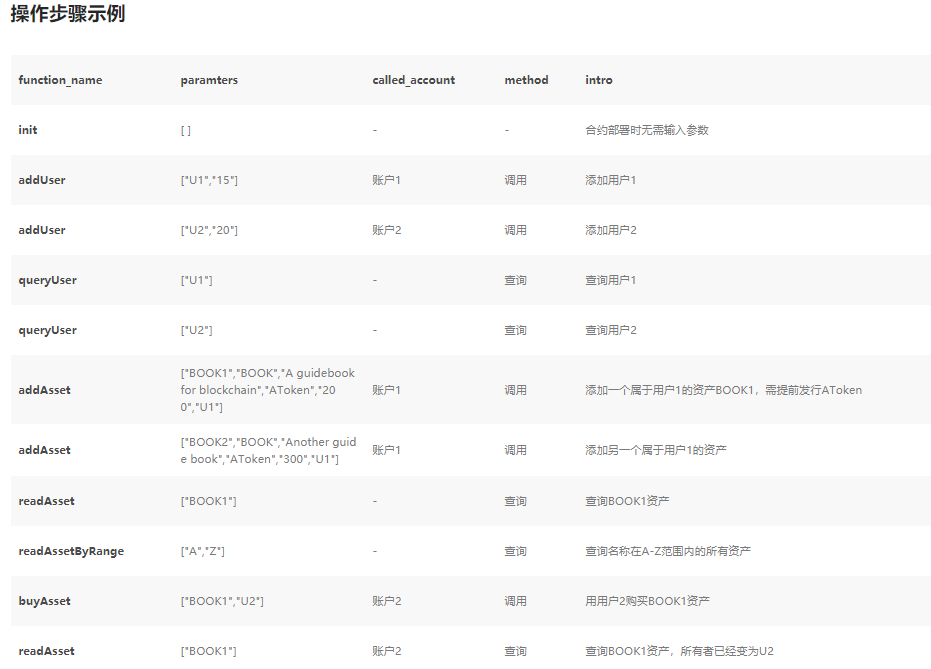Click the queryUser parameter ["U1"]

point(197,280)
